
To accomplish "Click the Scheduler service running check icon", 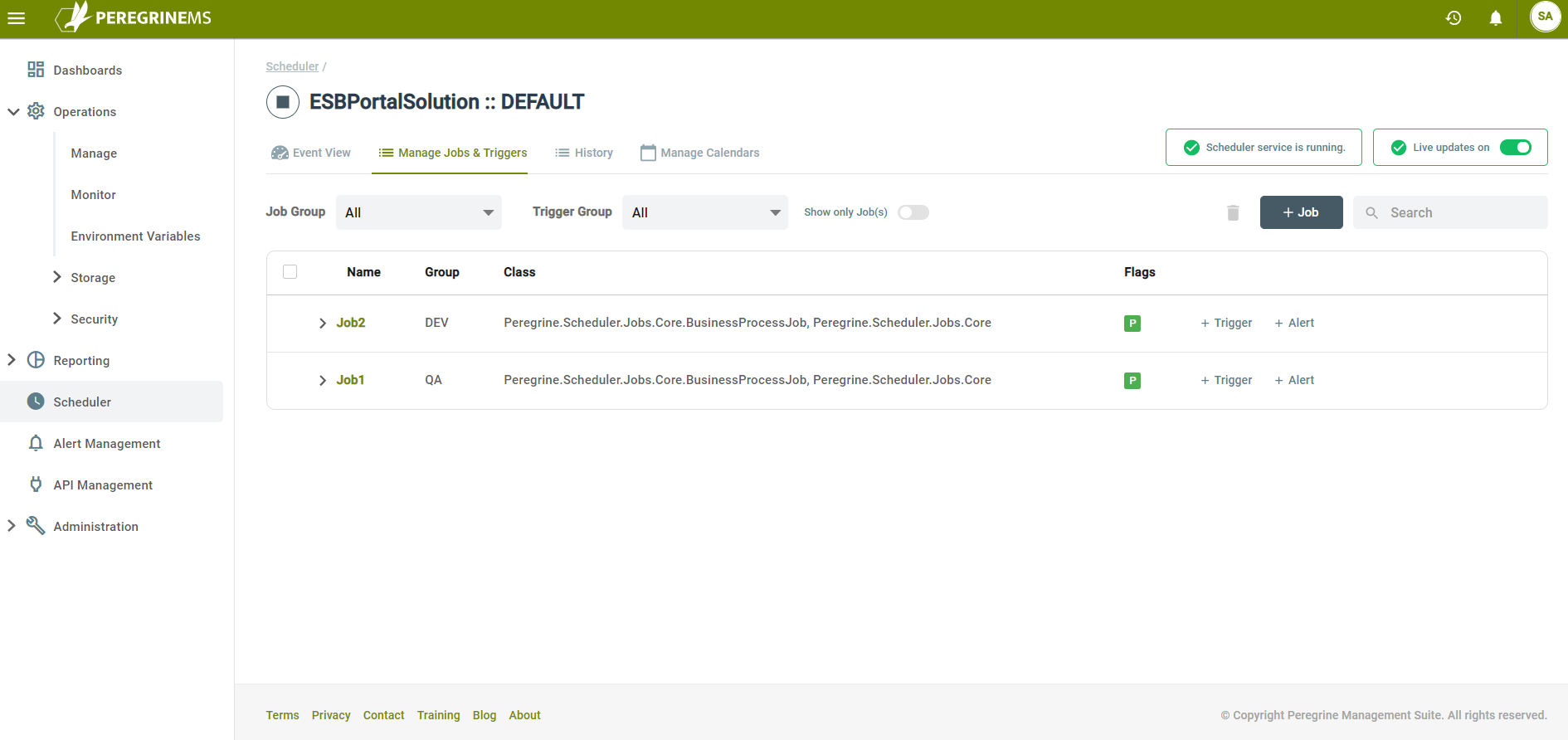I will coord(1191,148).
